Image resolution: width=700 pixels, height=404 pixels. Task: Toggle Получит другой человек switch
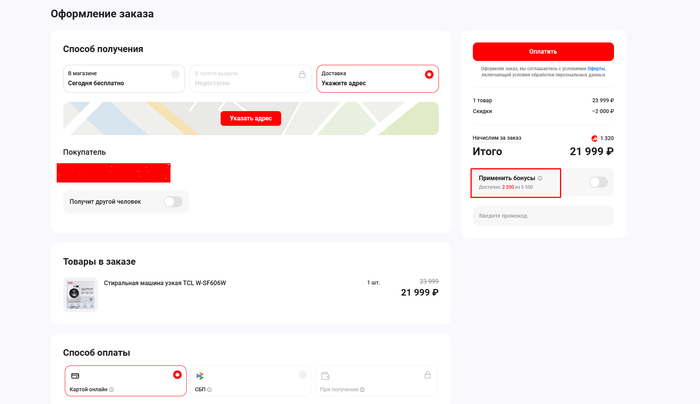pos(172,202)
